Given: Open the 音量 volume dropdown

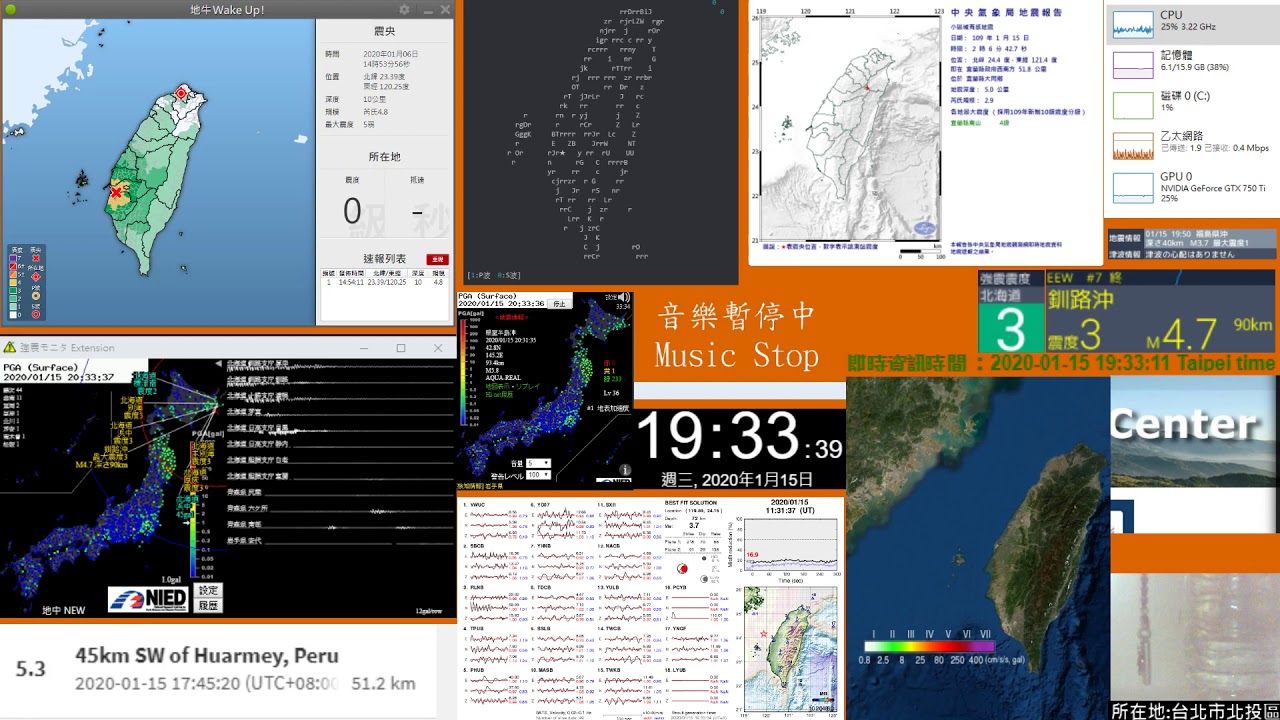Looking at the screenshot, I should point(538,464).
